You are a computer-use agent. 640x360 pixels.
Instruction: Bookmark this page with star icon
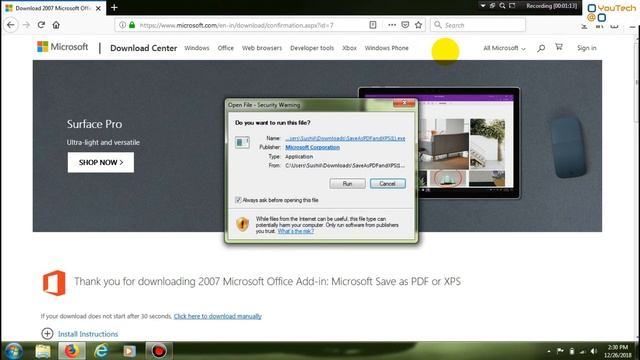click(x=418, y=25)
